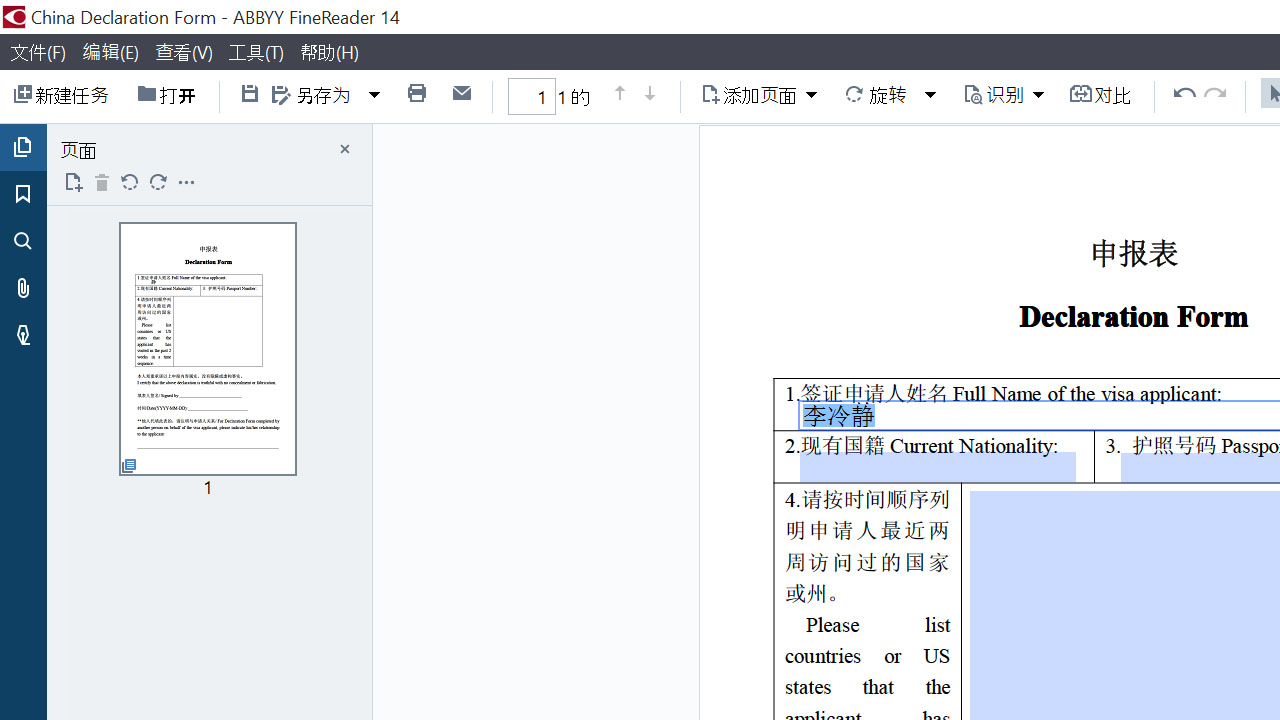Image resolution: width=1280 pixels, height=720 pixels.
Task: Expand the 旋转 rotate options dropdown
Action: (x=930, y=94)
